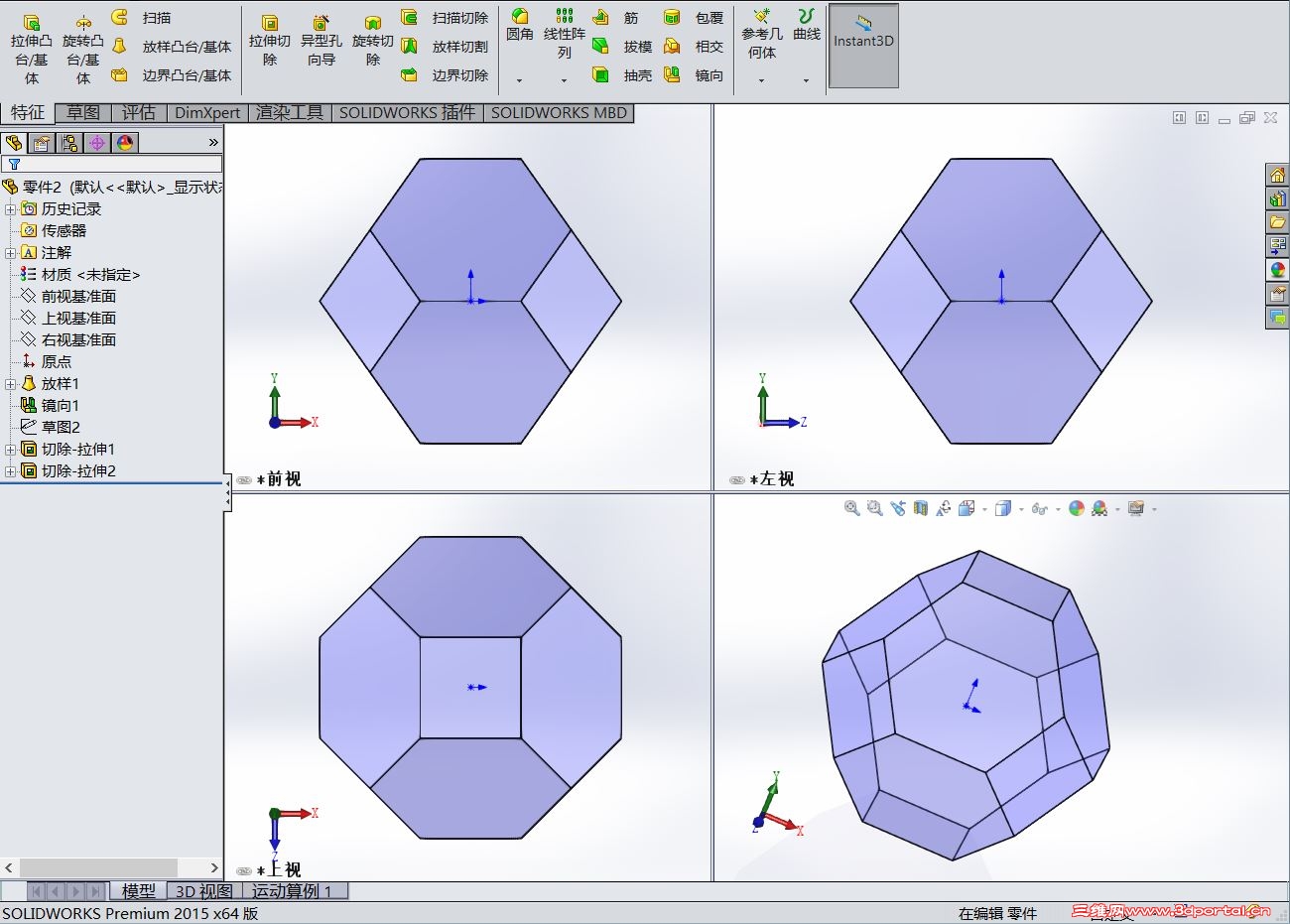Image resolution: width=1290 pixels, height=924 pixels.
Task: Pick the 边界凸台/基体 boundary boss tool
Action: pos(172,75)
